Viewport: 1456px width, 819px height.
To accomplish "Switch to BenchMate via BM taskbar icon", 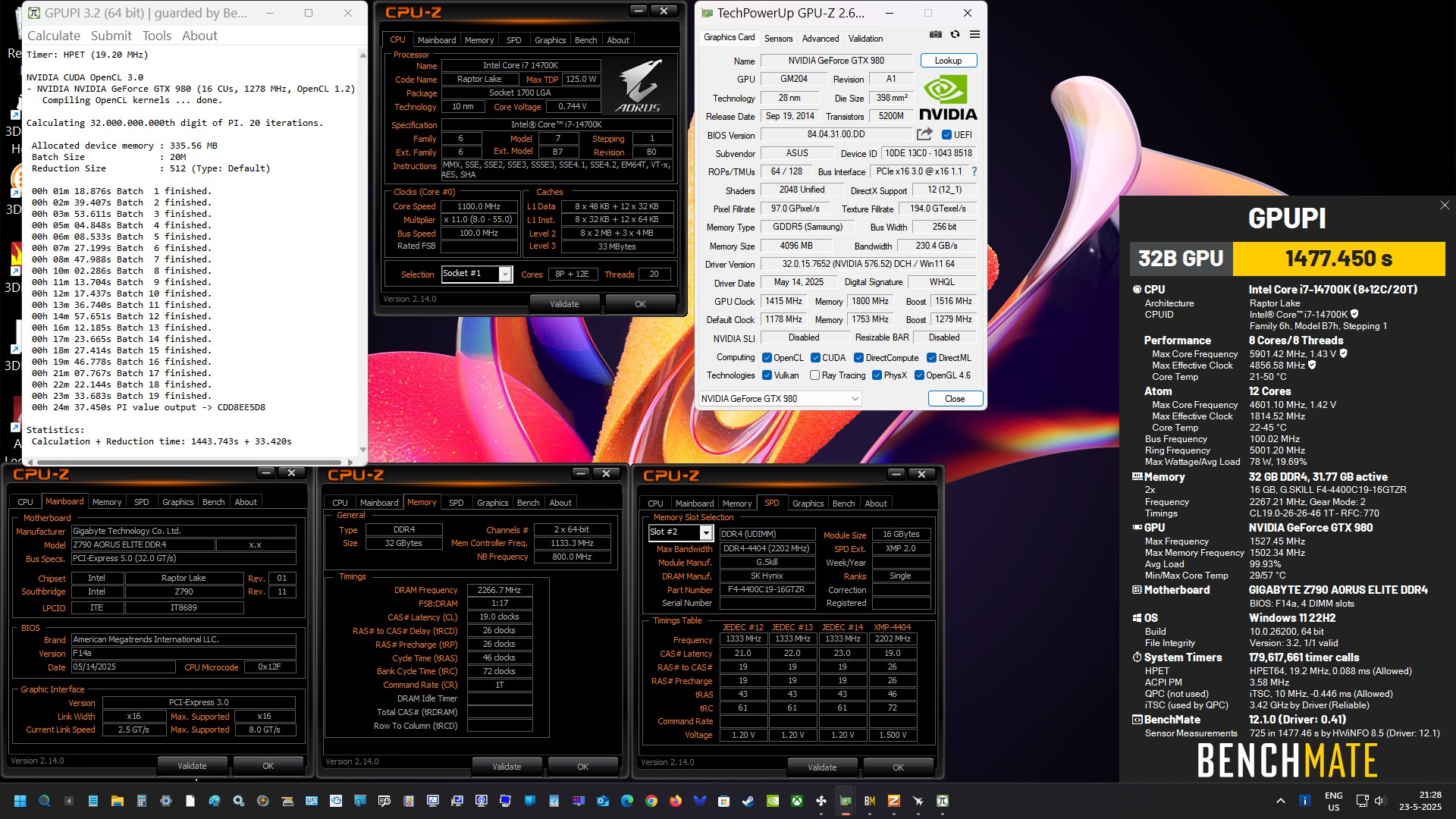I will coord(870,801).
